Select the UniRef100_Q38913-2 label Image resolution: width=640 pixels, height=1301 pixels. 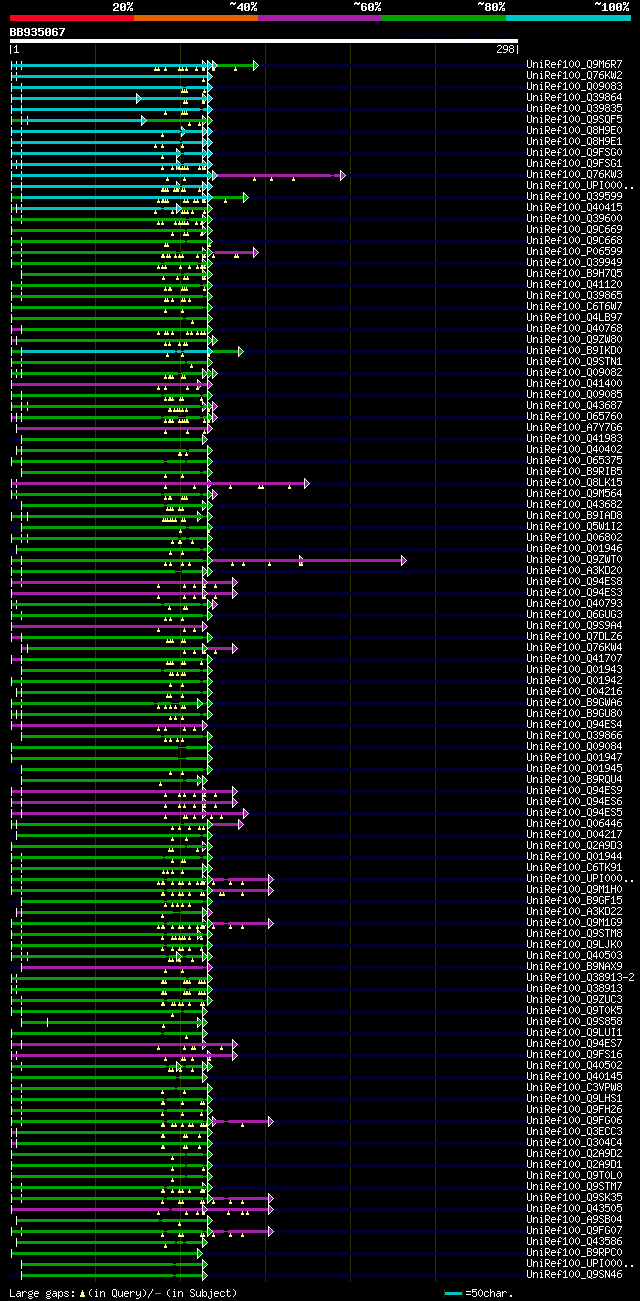(580, 978)
